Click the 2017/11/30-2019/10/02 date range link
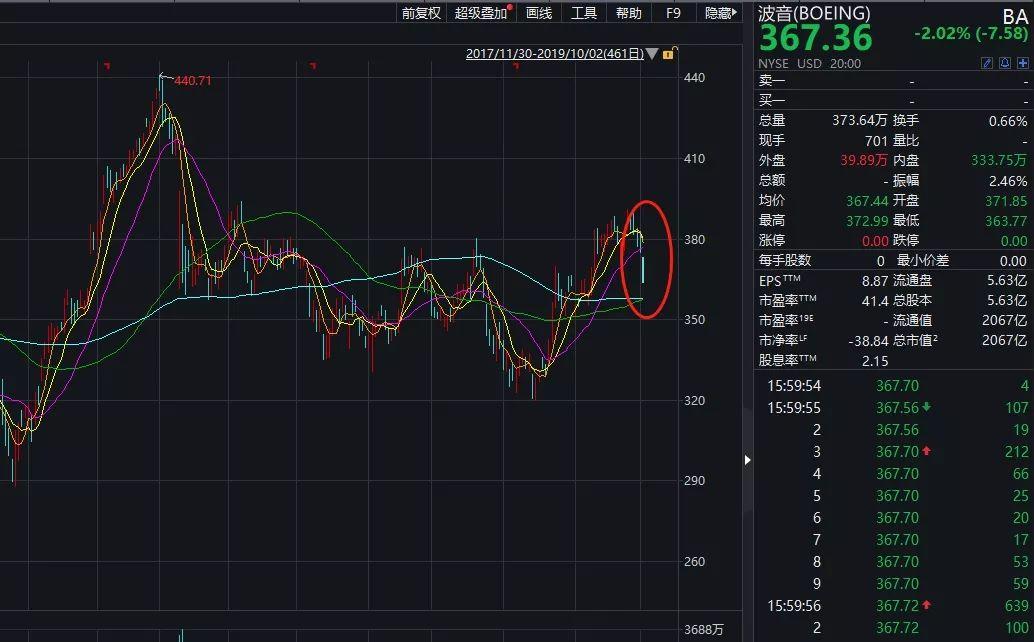This screenshot has height=642, width=1034. (555, 54)
